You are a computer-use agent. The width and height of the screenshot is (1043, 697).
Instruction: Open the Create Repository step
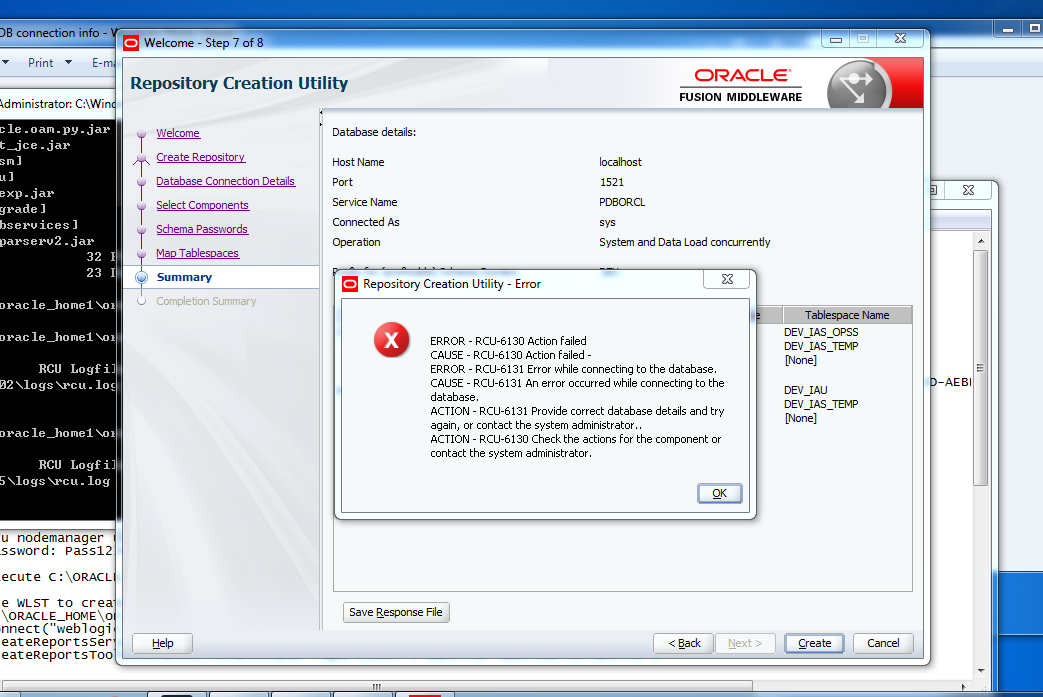pyautogui.click(x=200, y=157)
